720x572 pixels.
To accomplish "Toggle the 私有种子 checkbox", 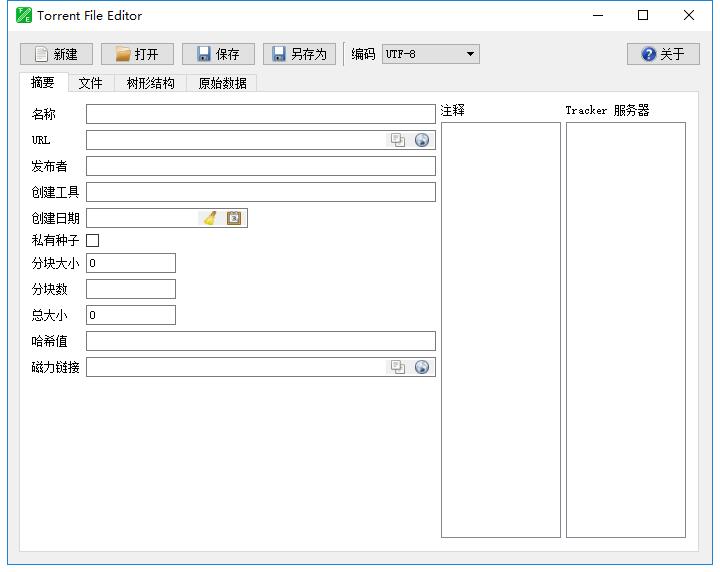I will (93, 241).
